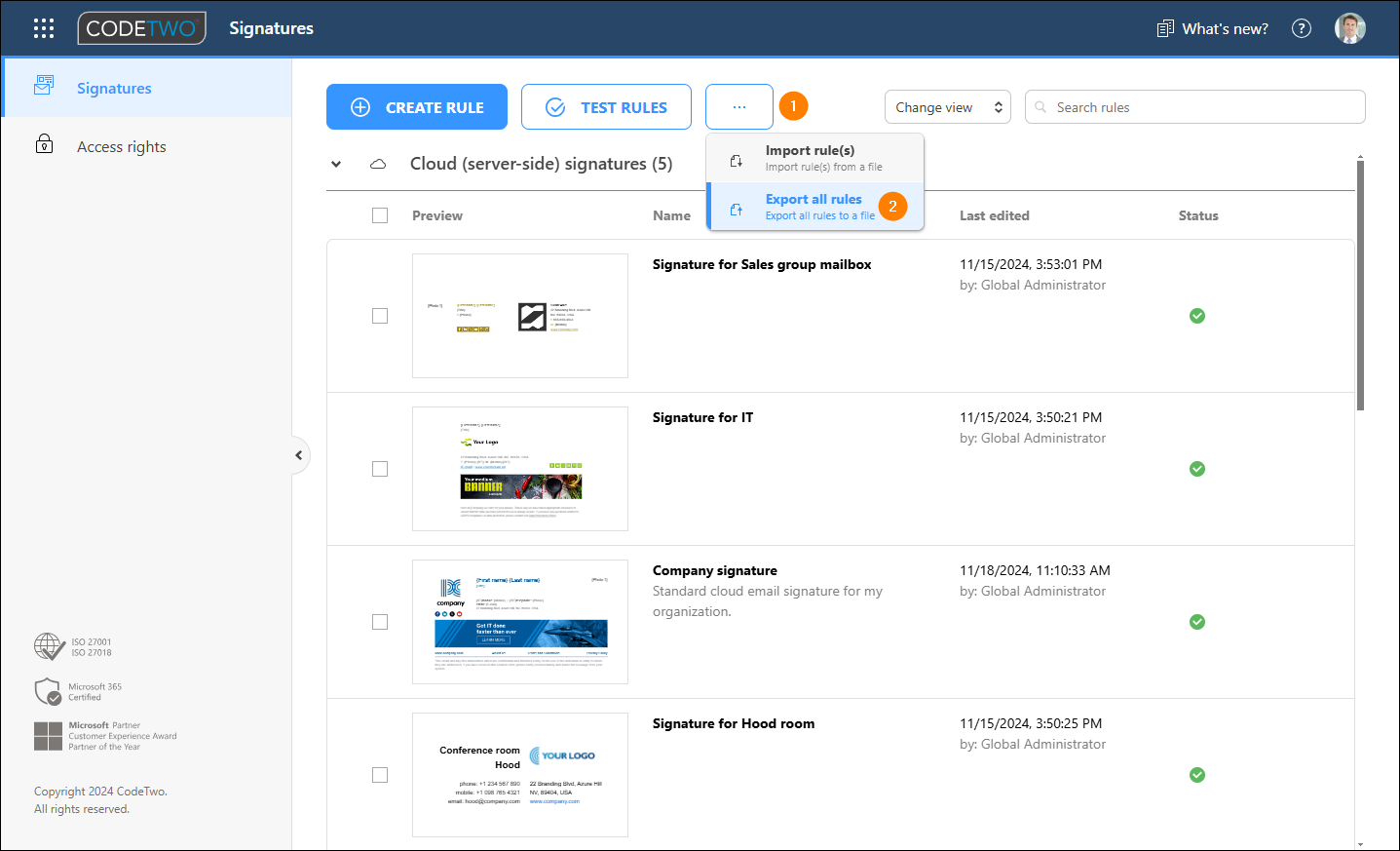
Task: Collapse the Cloud signatures section chevron
Action: click(336, 164)
